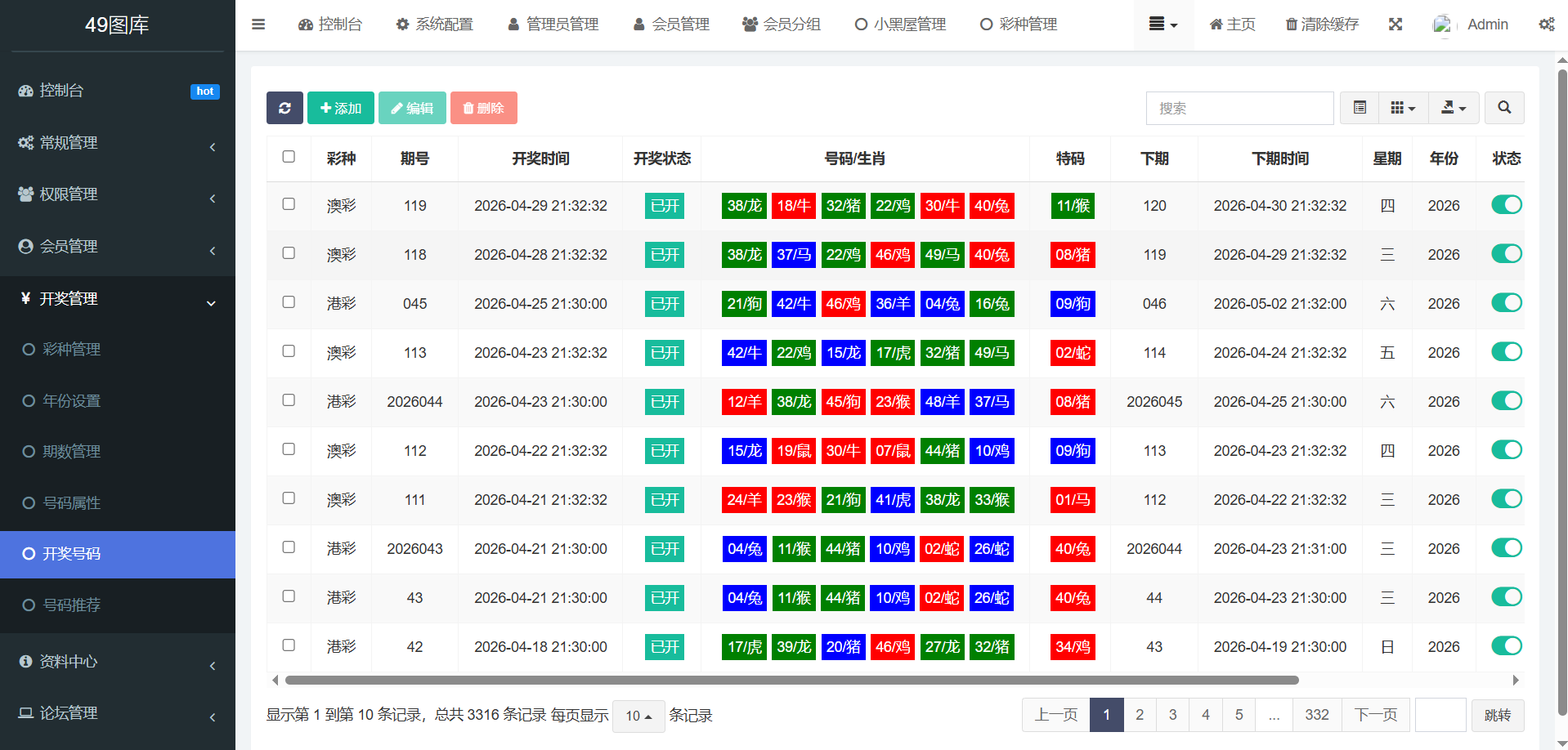Click the magnifier search icon button
1568x750 pixels.
(x=1503, y=108)
